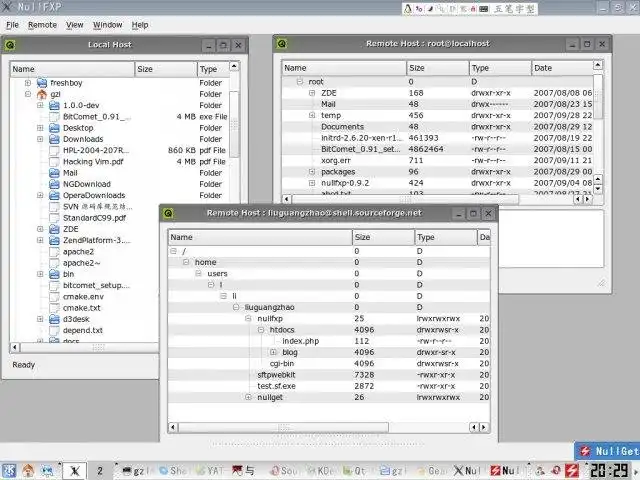The height and width of the screenshot is (480, 640).
Task: Select index.php in sourceforge window
Action: pos(300,341)
